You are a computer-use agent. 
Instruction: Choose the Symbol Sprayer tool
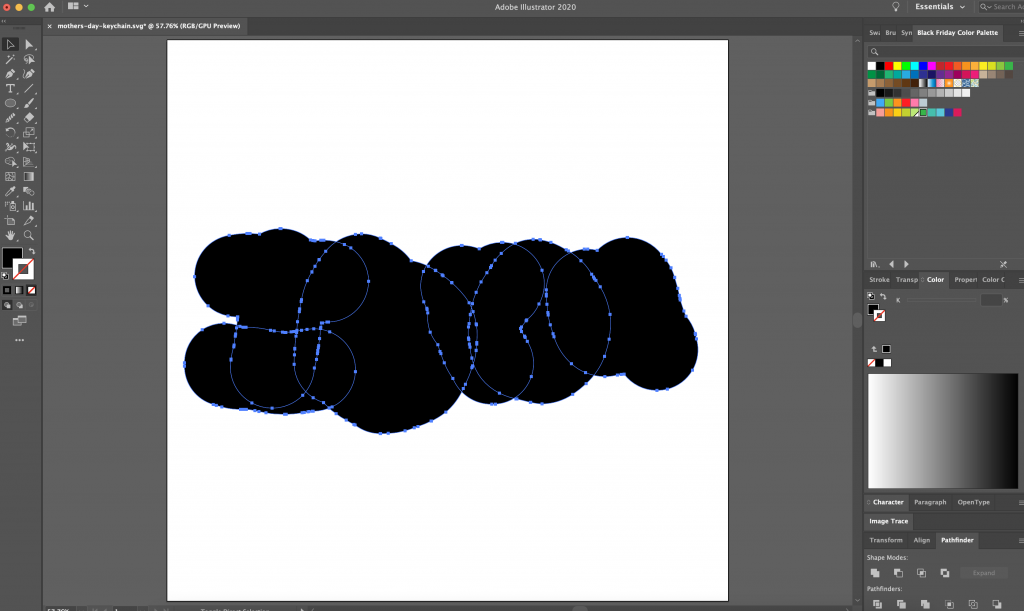pyautogui.click(x=10, y=206)
